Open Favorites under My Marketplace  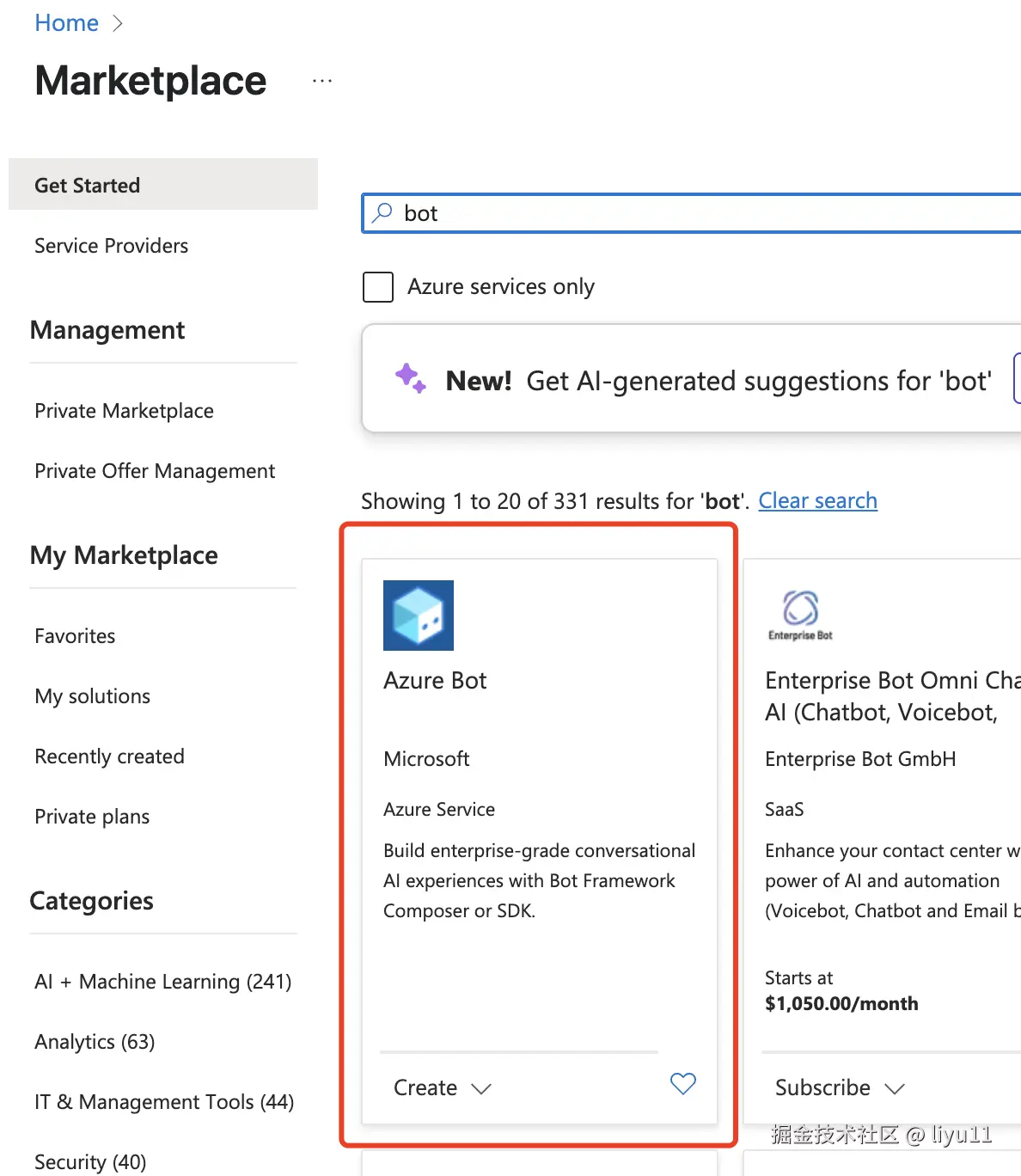pyautogui.click(x=75, y=636)
